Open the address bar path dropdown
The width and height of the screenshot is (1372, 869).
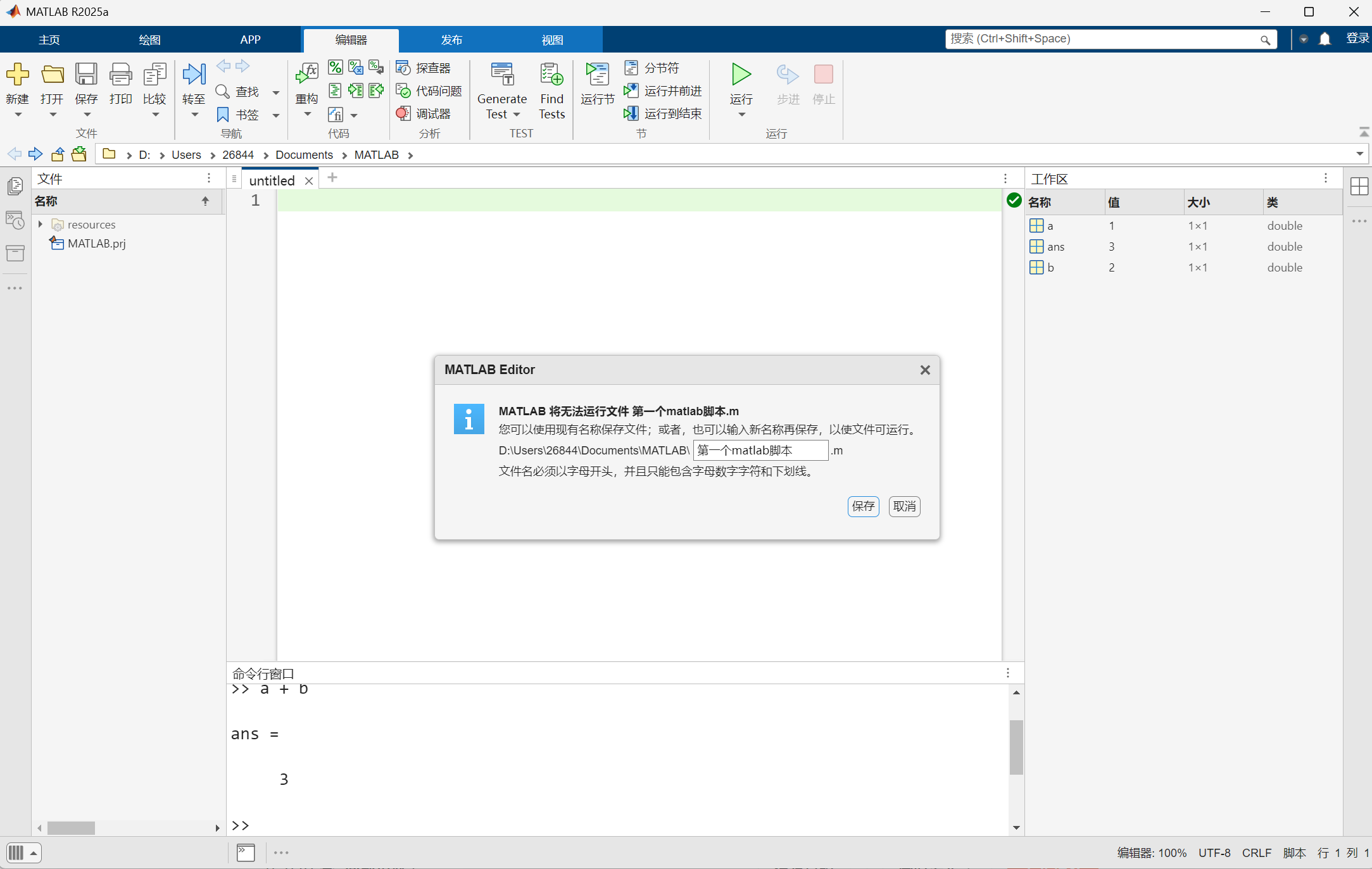(x=1359, y=154)
